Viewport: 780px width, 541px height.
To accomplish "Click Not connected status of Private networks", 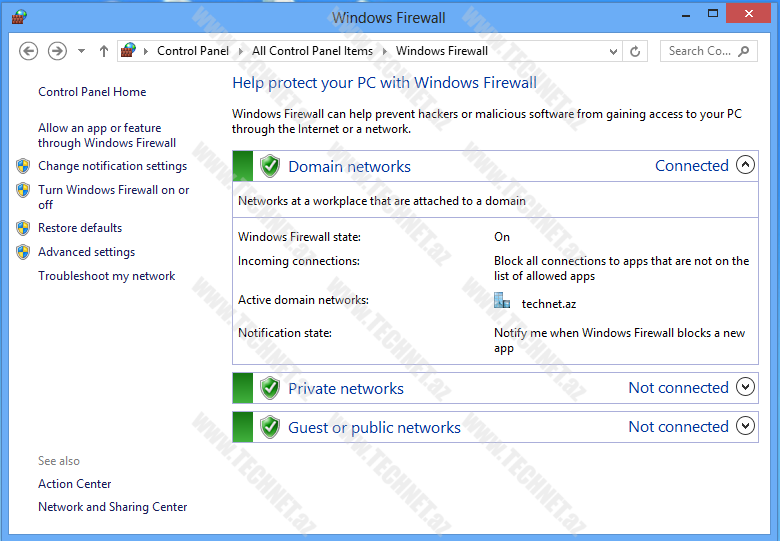I will [x=679, y=387].
